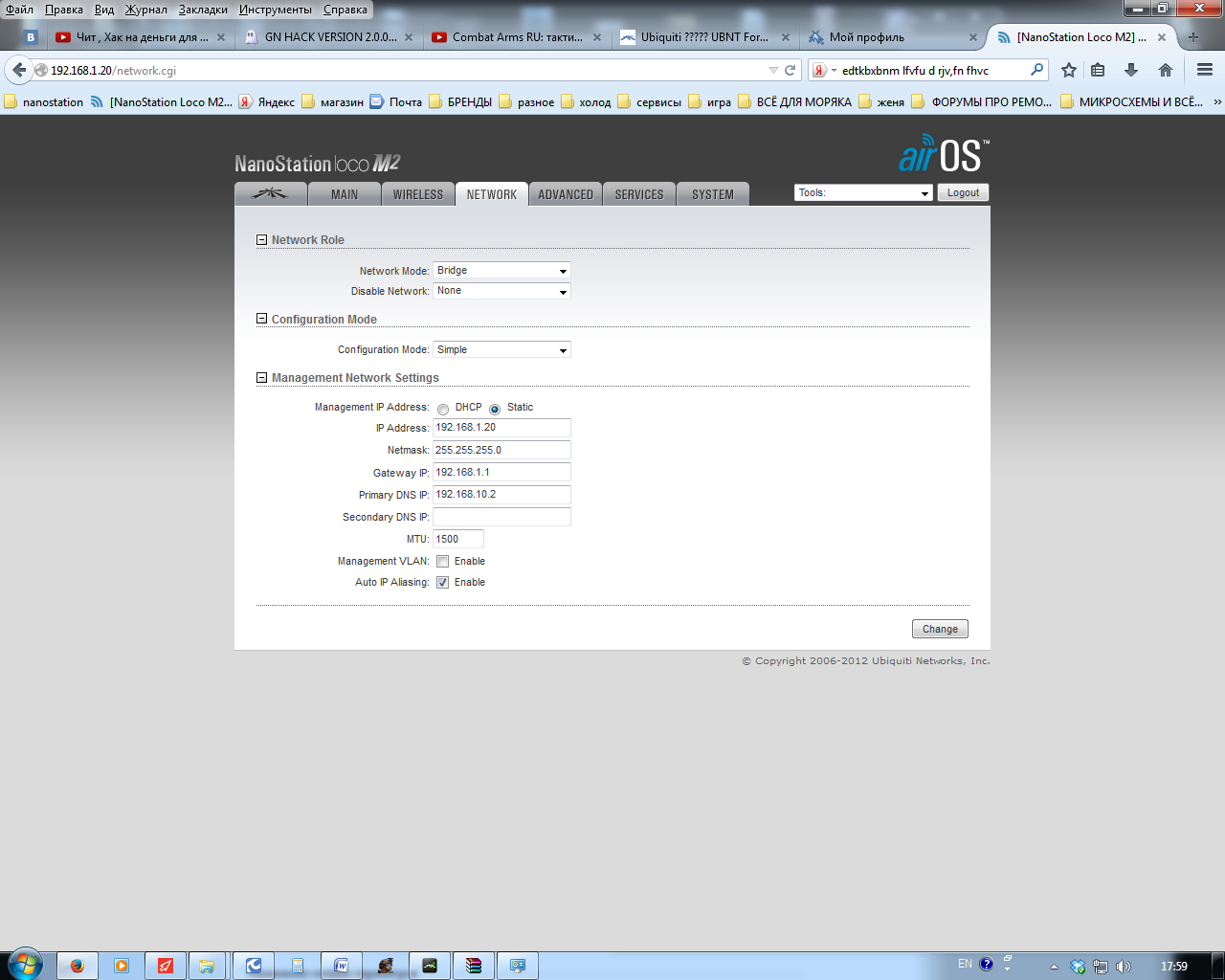Open the bookmarks list icon in toolbar
1225x980 pixels.
tap(1098, 70)
